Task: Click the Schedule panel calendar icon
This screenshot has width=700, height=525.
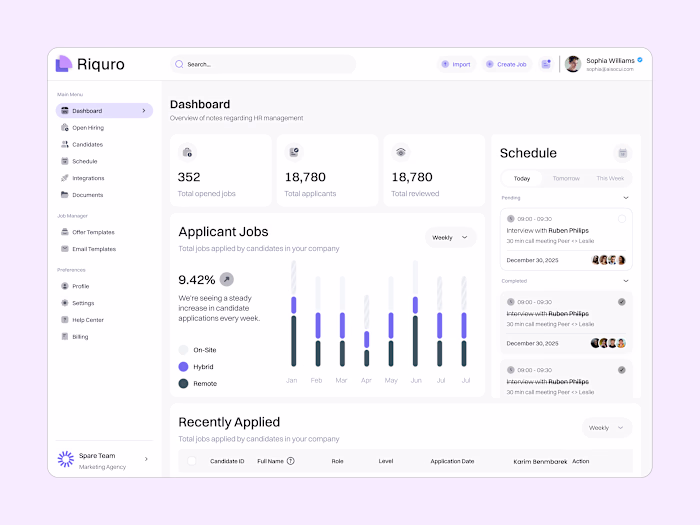Action: [x=623, y=153]
